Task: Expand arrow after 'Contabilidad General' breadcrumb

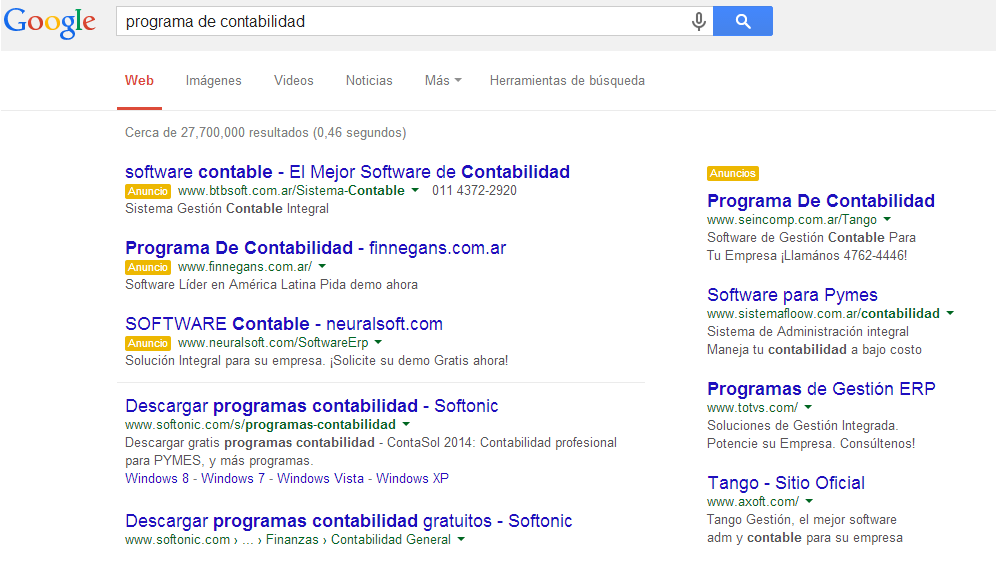Action: coord(461,539)
